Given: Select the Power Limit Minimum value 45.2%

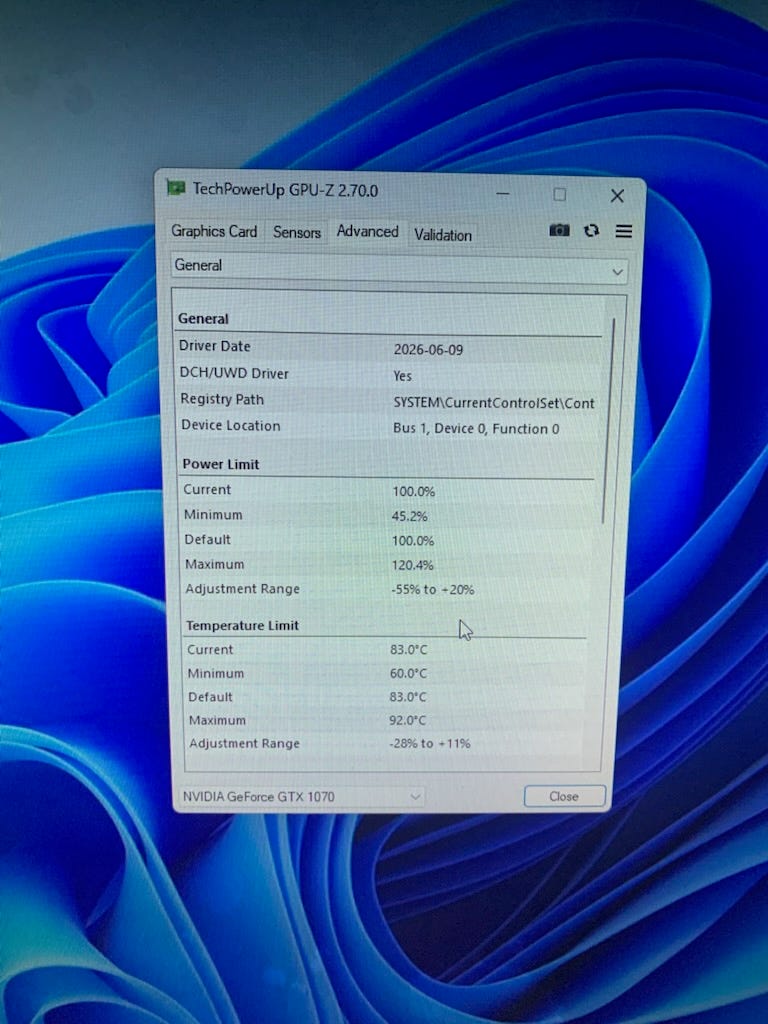Looking at the screenshot, I should point(409,516).
